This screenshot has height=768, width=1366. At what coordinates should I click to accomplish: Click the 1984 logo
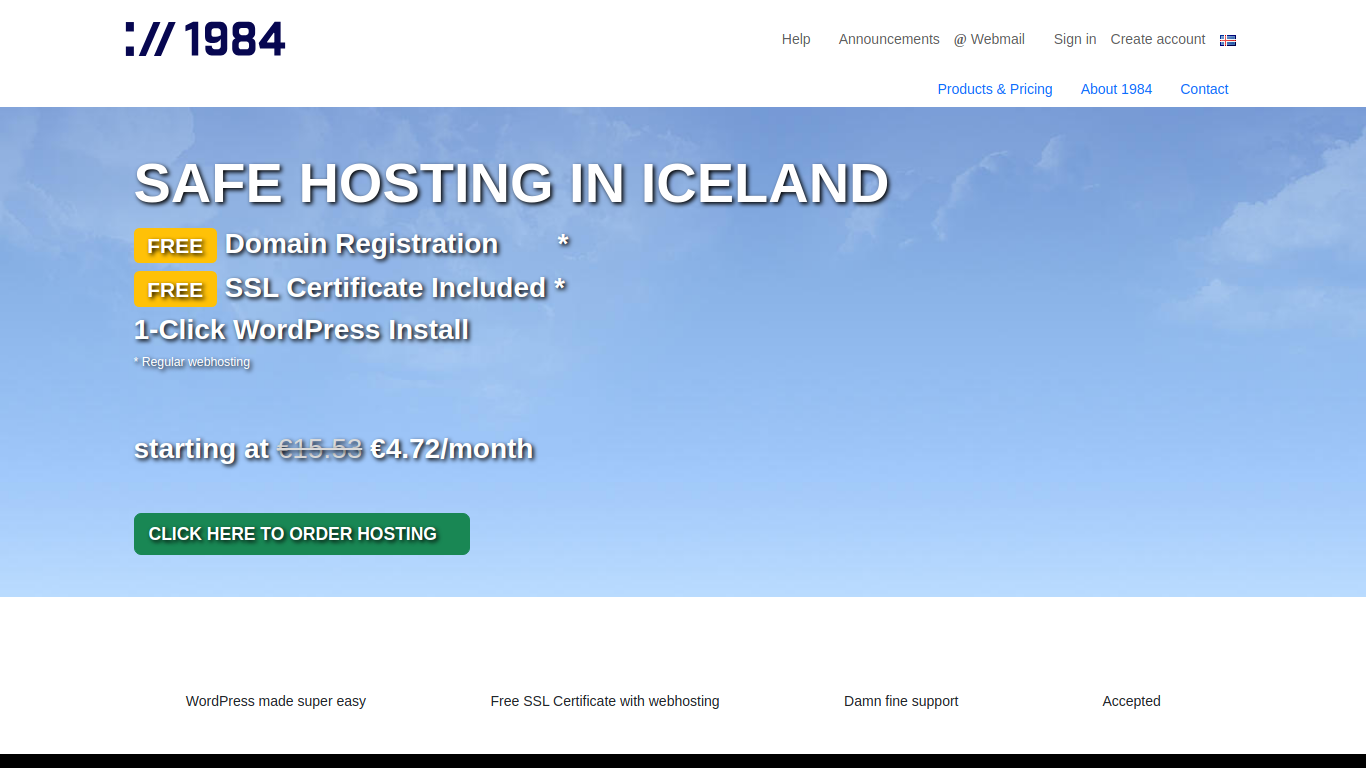[206, 39]
